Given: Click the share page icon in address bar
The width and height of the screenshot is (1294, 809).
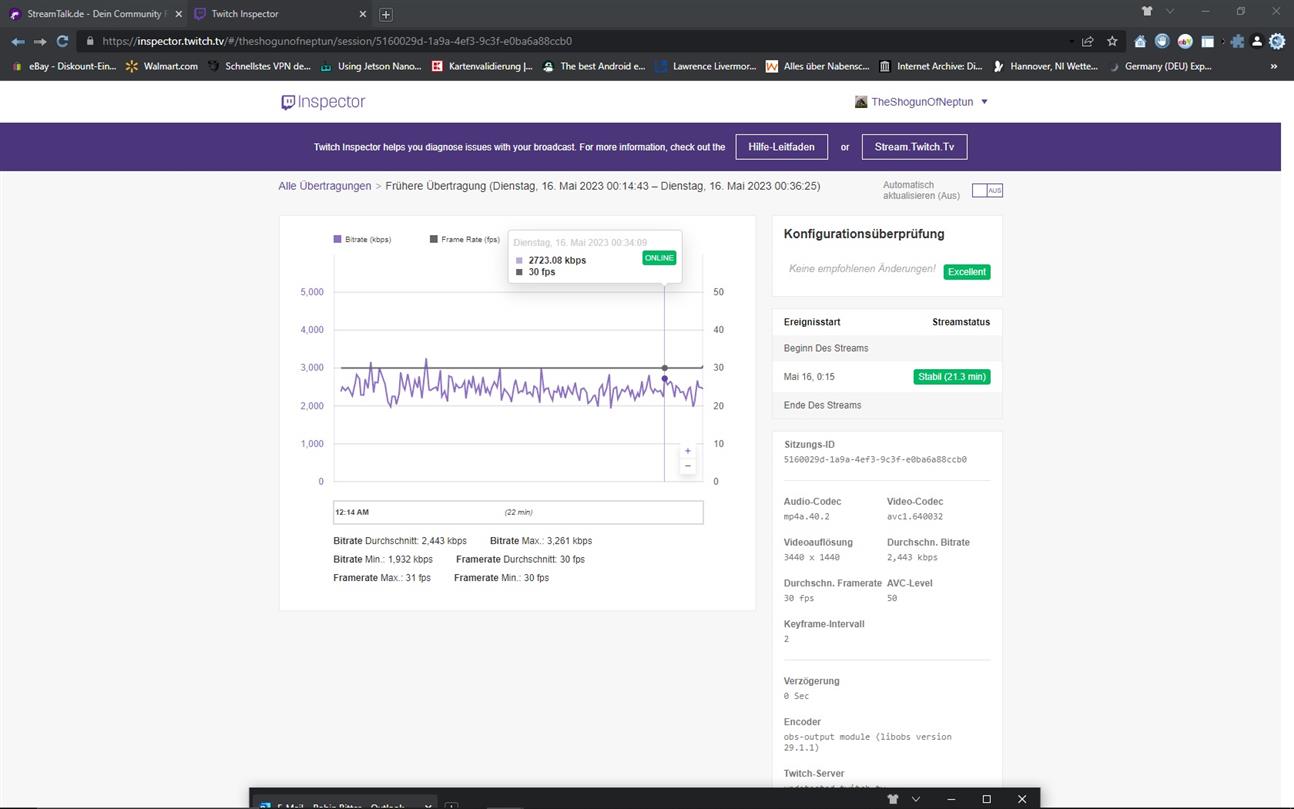Looking at the screenshot, I should pyautogui.click(x=1088, y=41).
